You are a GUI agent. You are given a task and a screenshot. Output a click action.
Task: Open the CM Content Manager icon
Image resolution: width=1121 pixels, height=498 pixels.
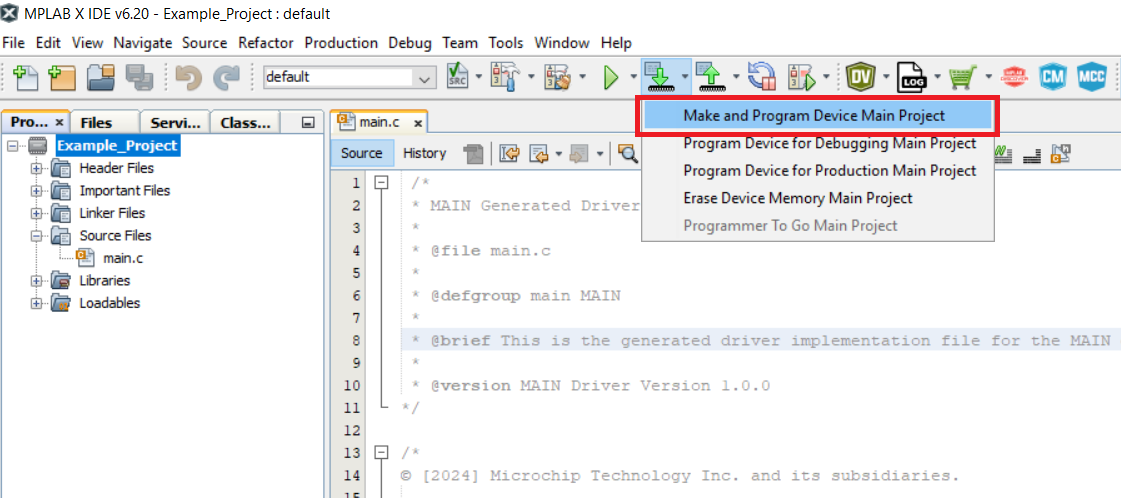[x=1052, y=76]
